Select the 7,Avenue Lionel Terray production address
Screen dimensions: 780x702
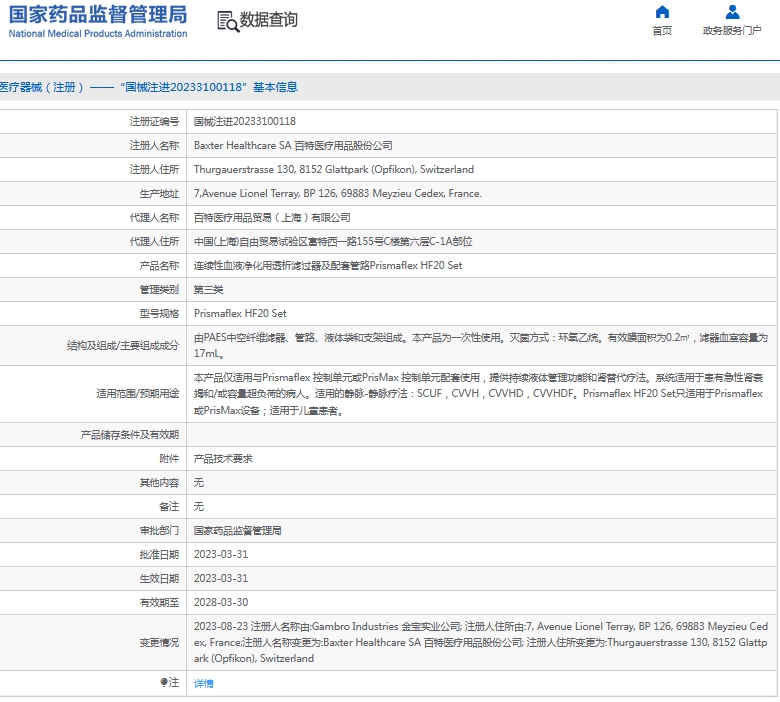(x=338, y=193)
